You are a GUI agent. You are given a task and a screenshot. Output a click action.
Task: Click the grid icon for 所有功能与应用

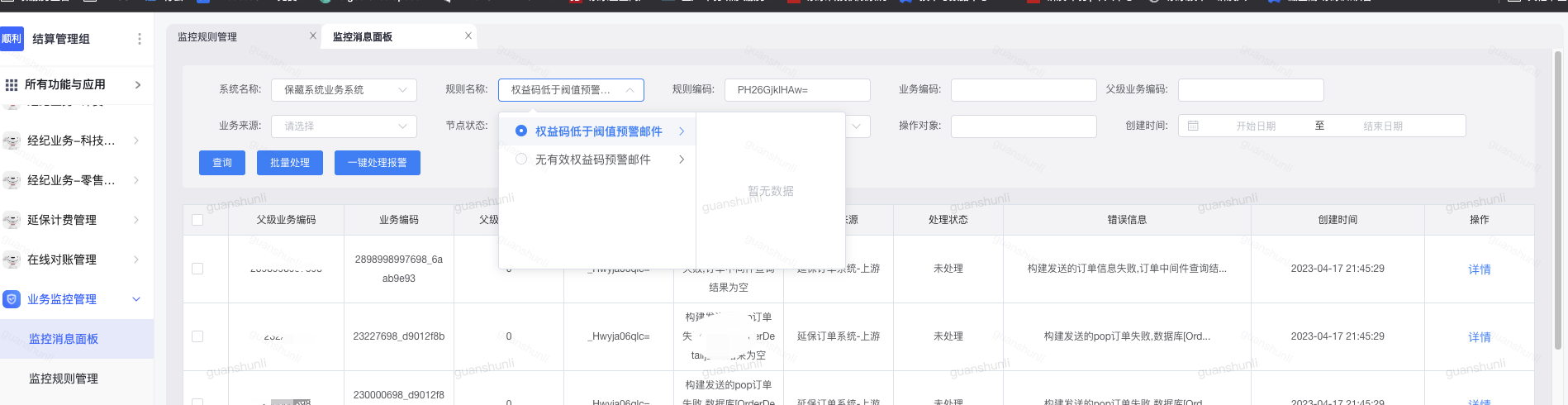(12, 84)
